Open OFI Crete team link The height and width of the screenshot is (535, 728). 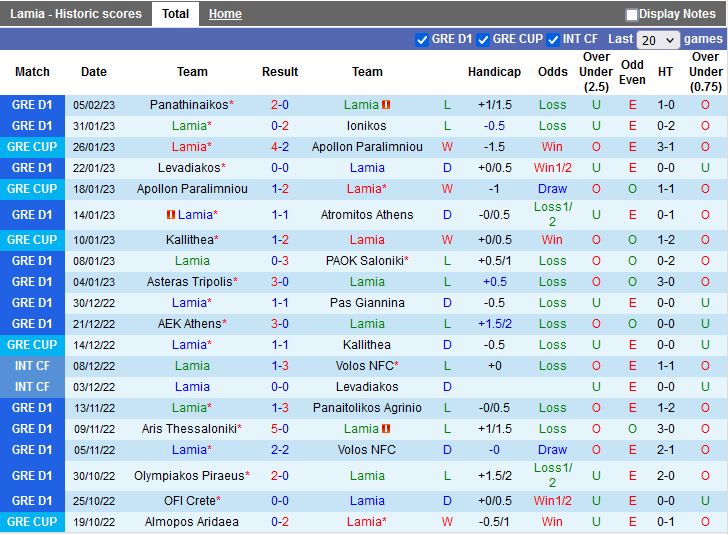[x=189, y=501]
